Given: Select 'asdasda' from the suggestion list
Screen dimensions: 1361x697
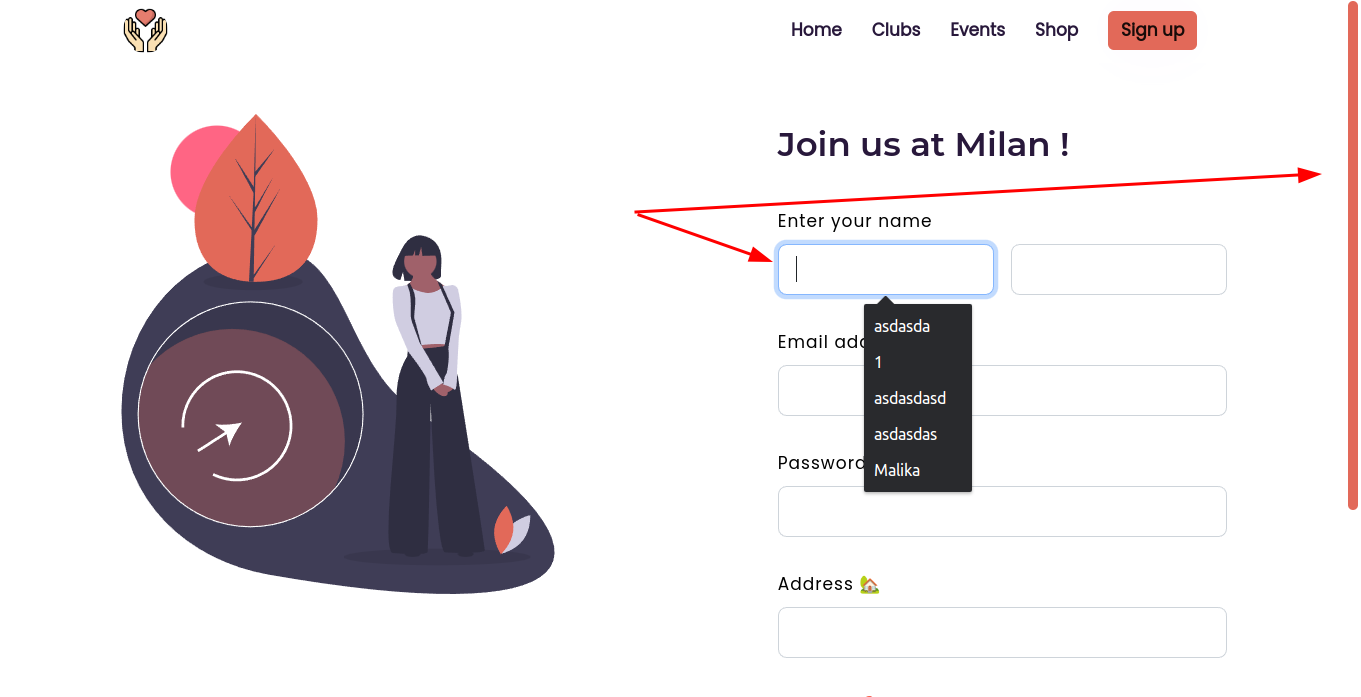Looking at the screenshot, I should [901, 326].
